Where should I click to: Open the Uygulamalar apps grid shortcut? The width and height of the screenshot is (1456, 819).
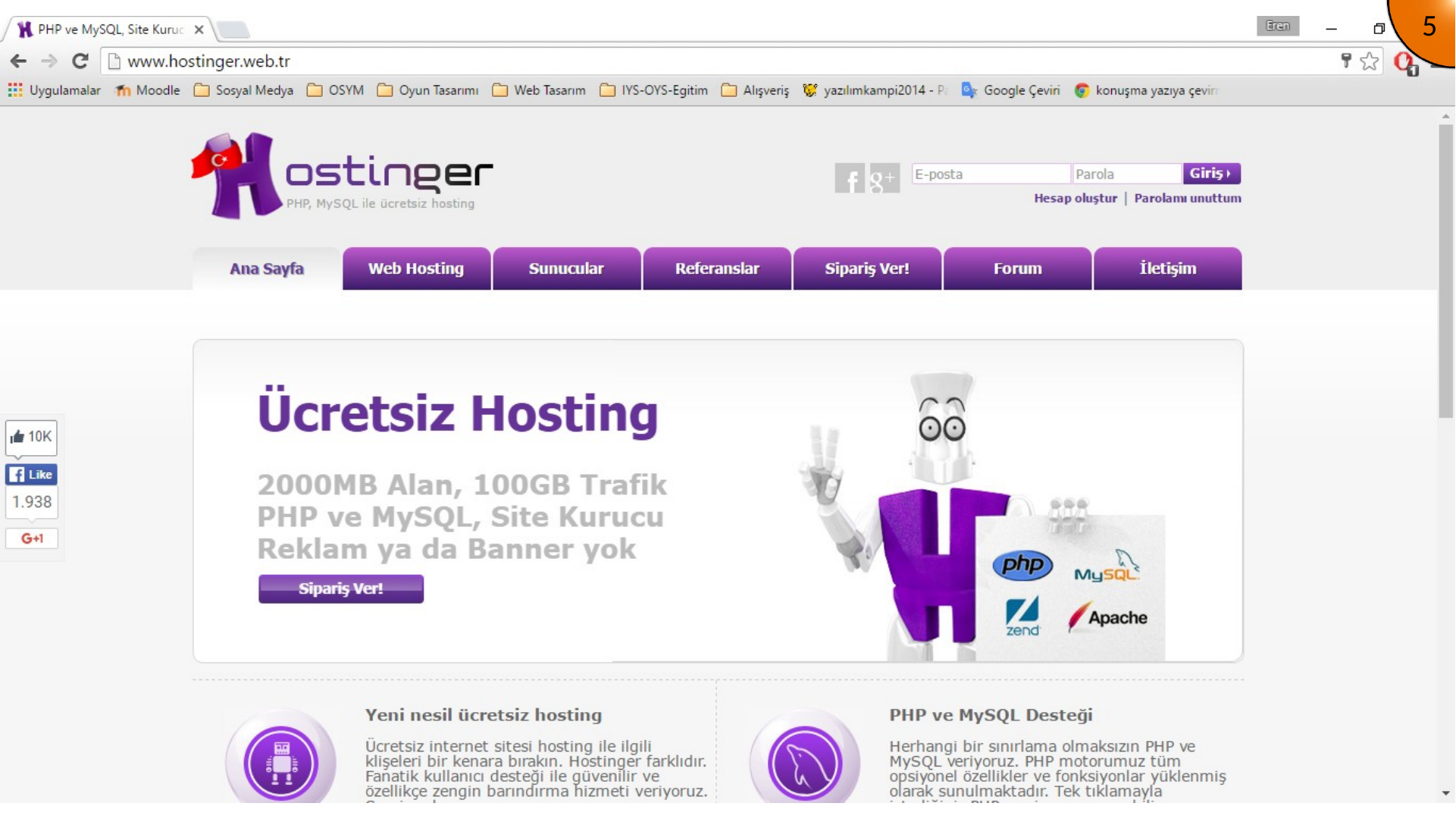[x=54, y=90]
